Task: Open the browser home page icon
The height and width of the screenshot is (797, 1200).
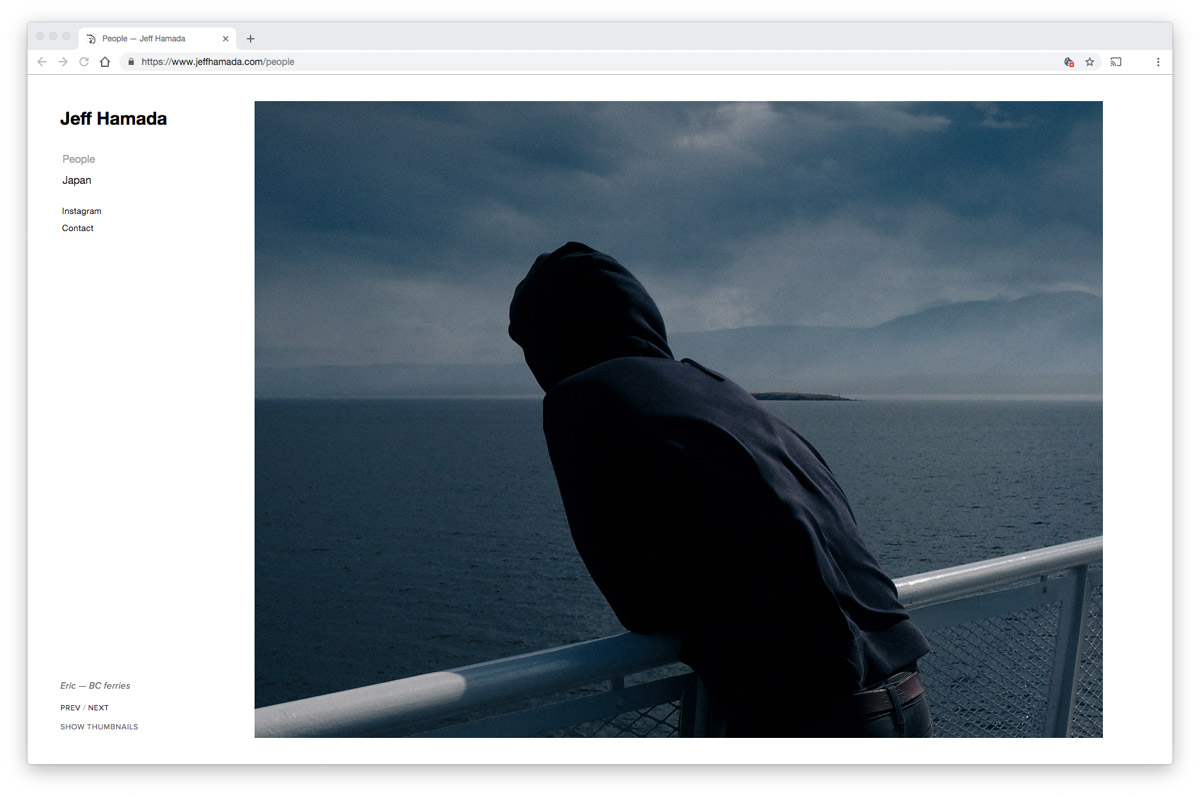Action: (x=105, y=62)
